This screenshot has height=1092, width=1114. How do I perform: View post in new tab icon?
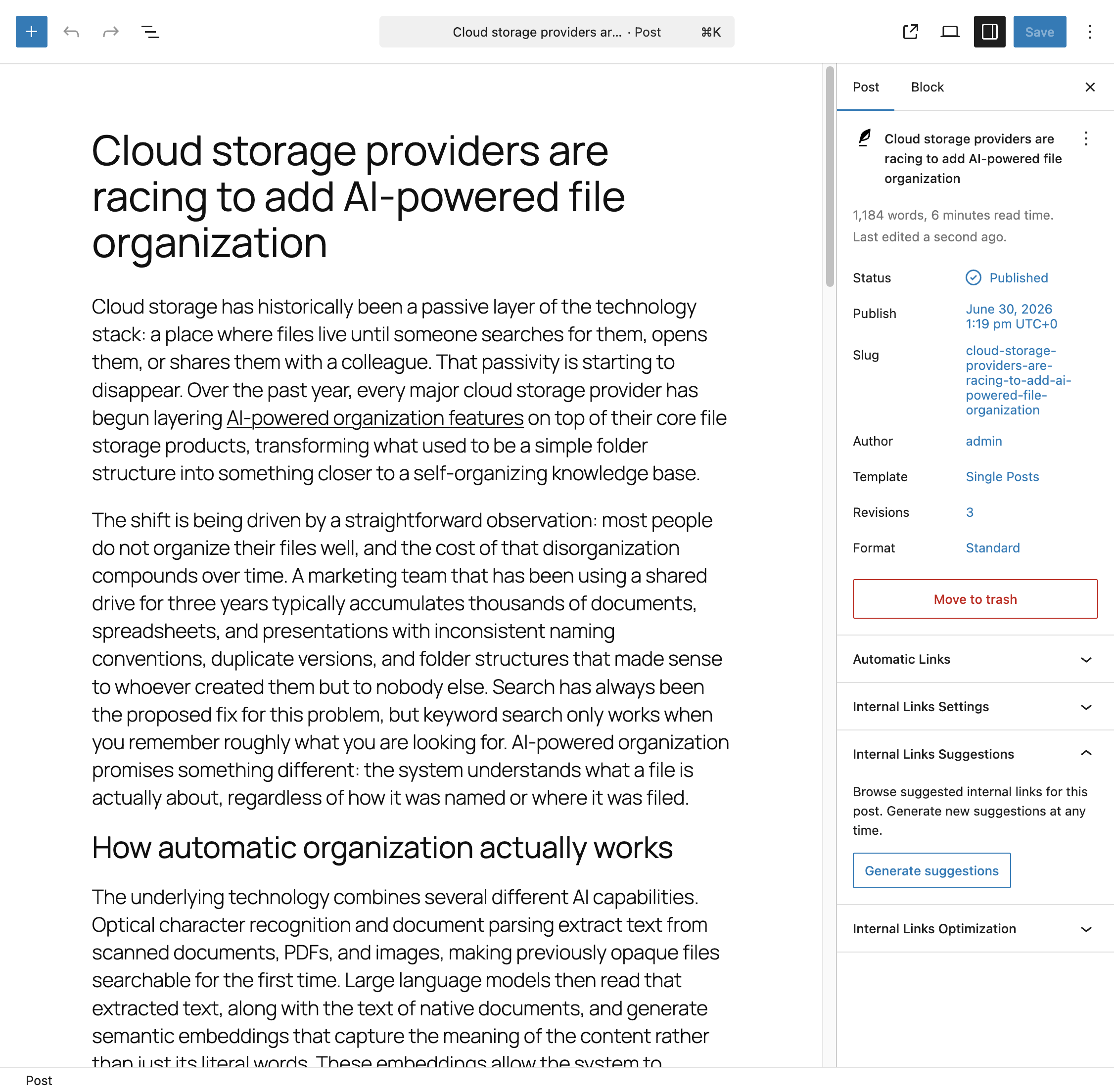(x=910, y=32)
